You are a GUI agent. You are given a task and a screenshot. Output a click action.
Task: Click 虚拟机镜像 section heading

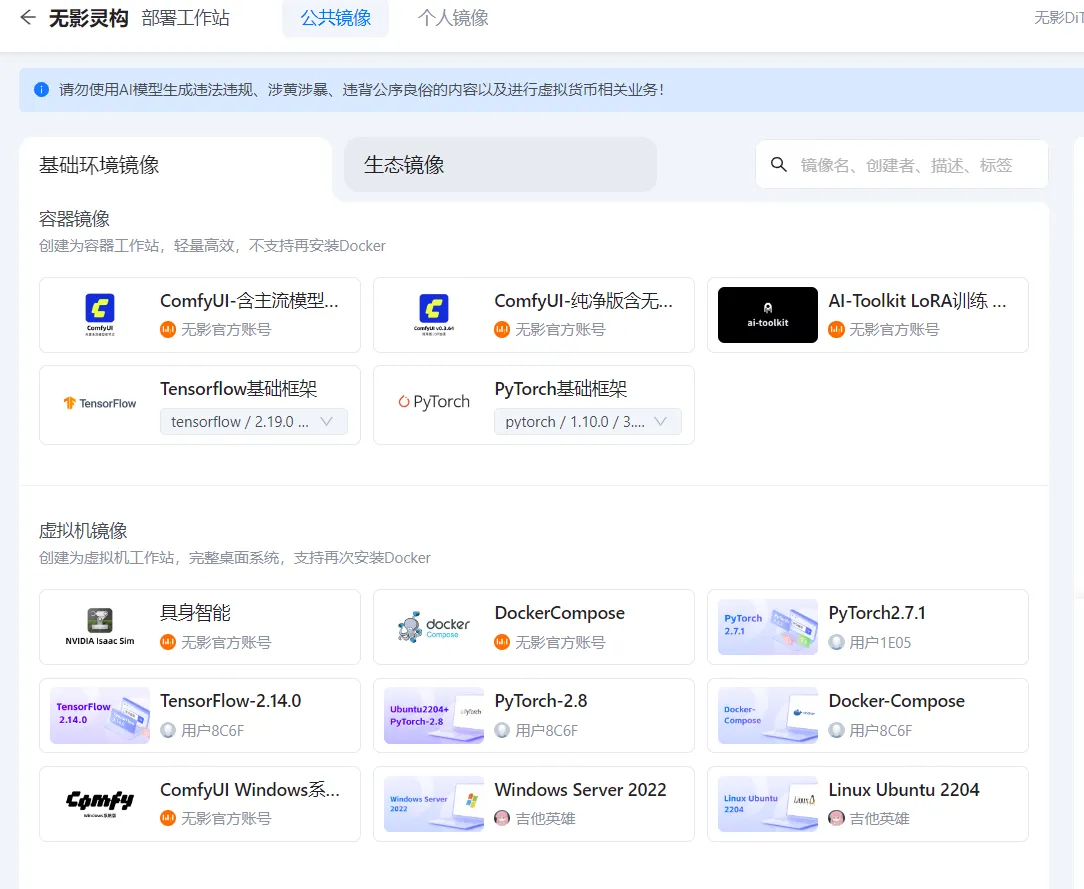coord(83,531)
